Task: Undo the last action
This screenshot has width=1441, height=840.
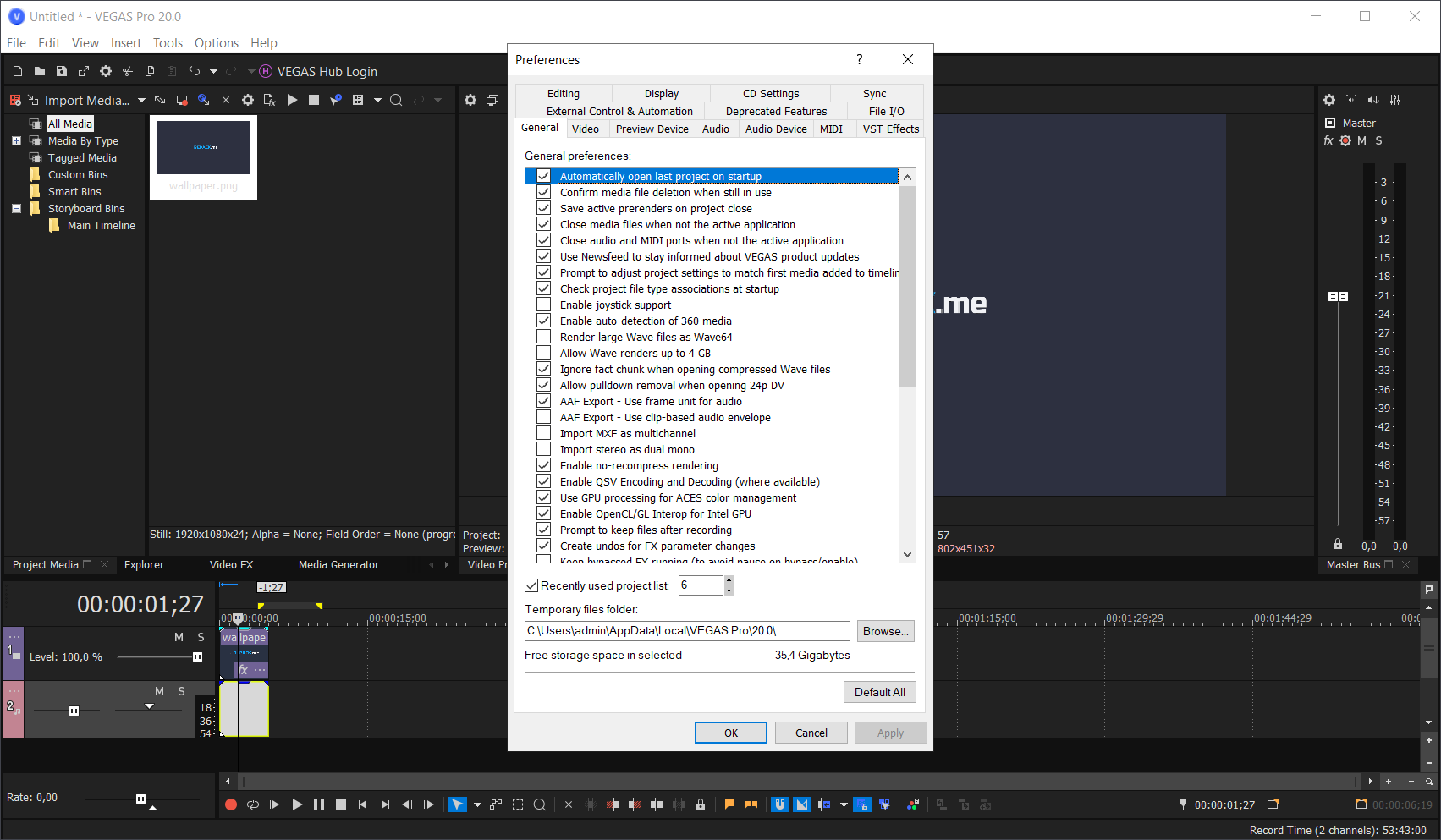Action: [x=195, y=72]
